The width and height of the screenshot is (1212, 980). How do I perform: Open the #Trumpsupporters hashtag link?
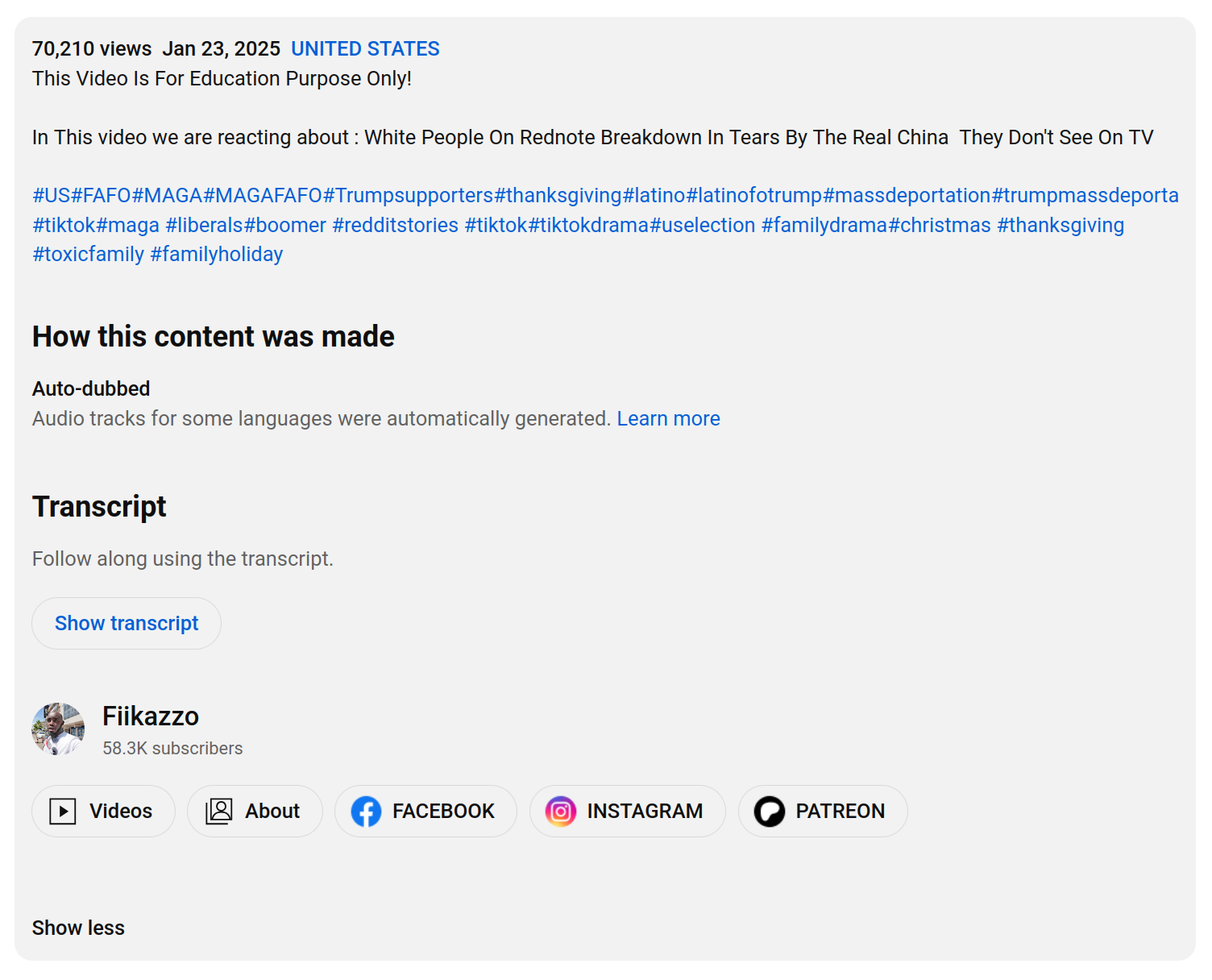click(408, 196)
